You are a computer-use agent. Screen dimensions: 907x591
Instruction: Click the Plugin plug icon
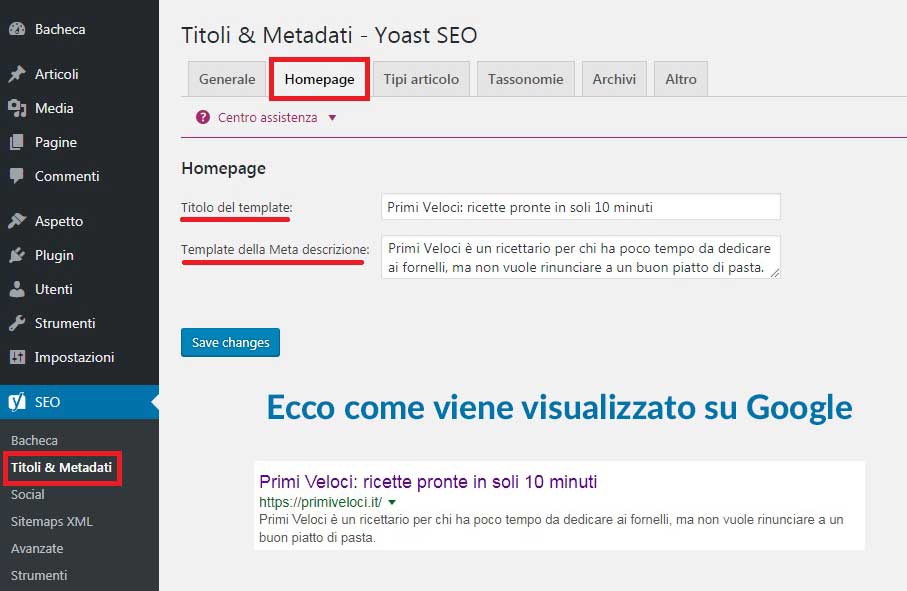click(17, 255)
